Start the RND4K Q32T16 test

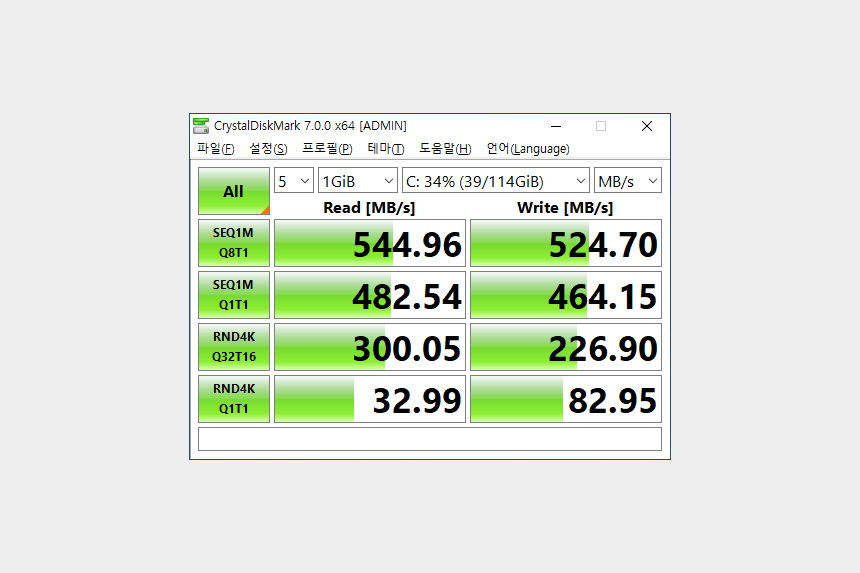pos(234,347)
